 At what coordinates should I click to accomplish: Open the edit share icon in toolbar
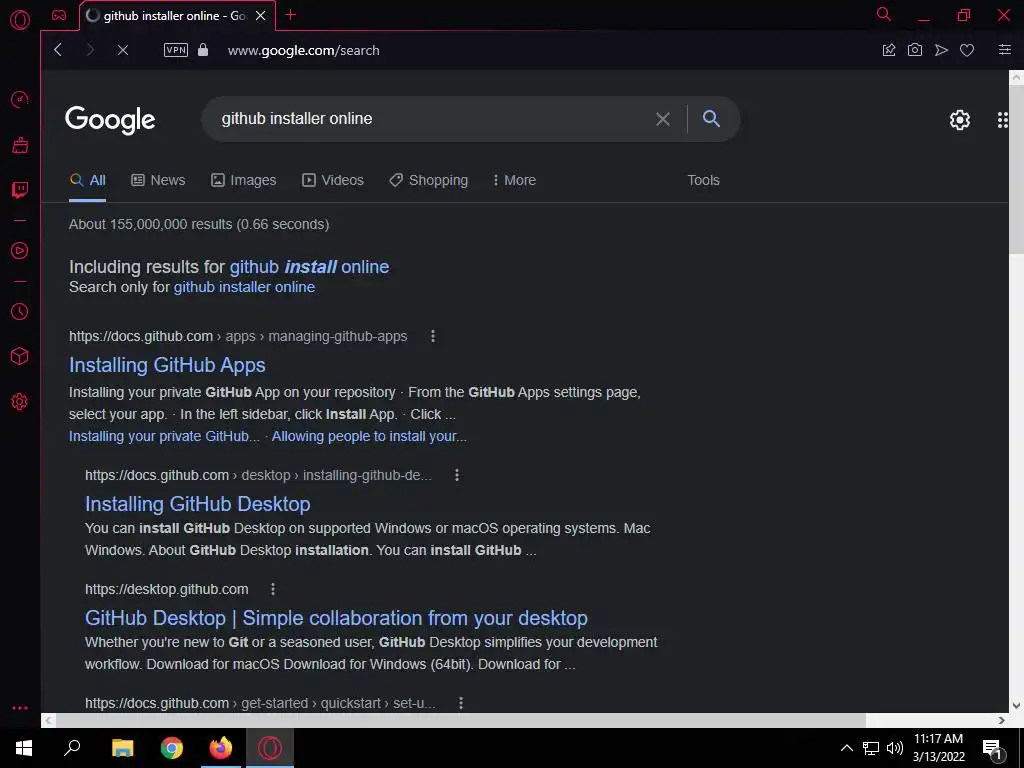click(x=889, y=50)
